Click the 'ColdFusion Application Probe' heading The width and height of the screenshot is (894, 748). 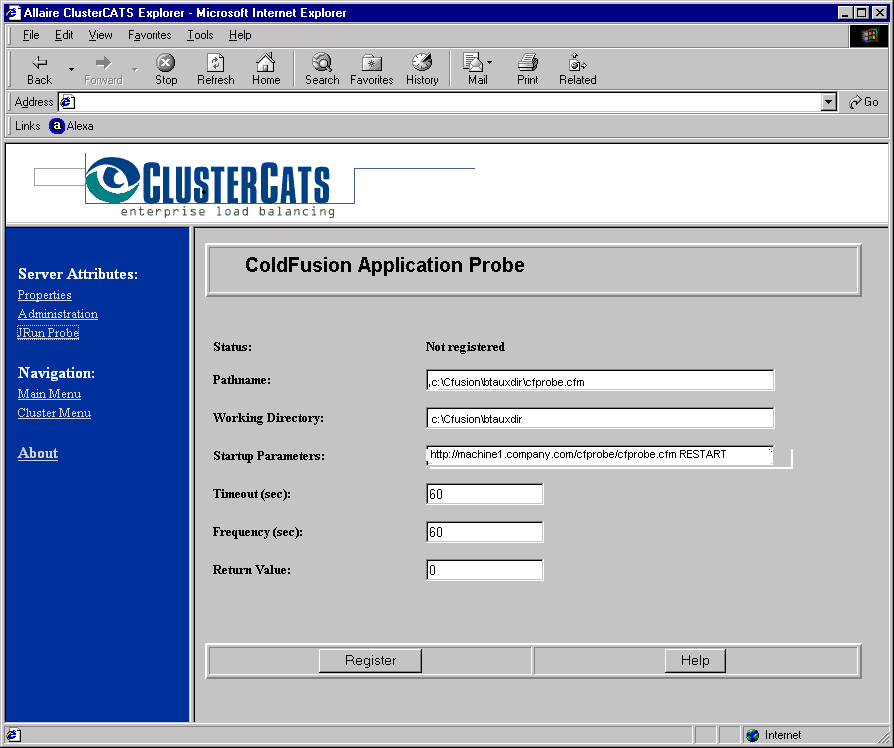click(x=385, y=265)
